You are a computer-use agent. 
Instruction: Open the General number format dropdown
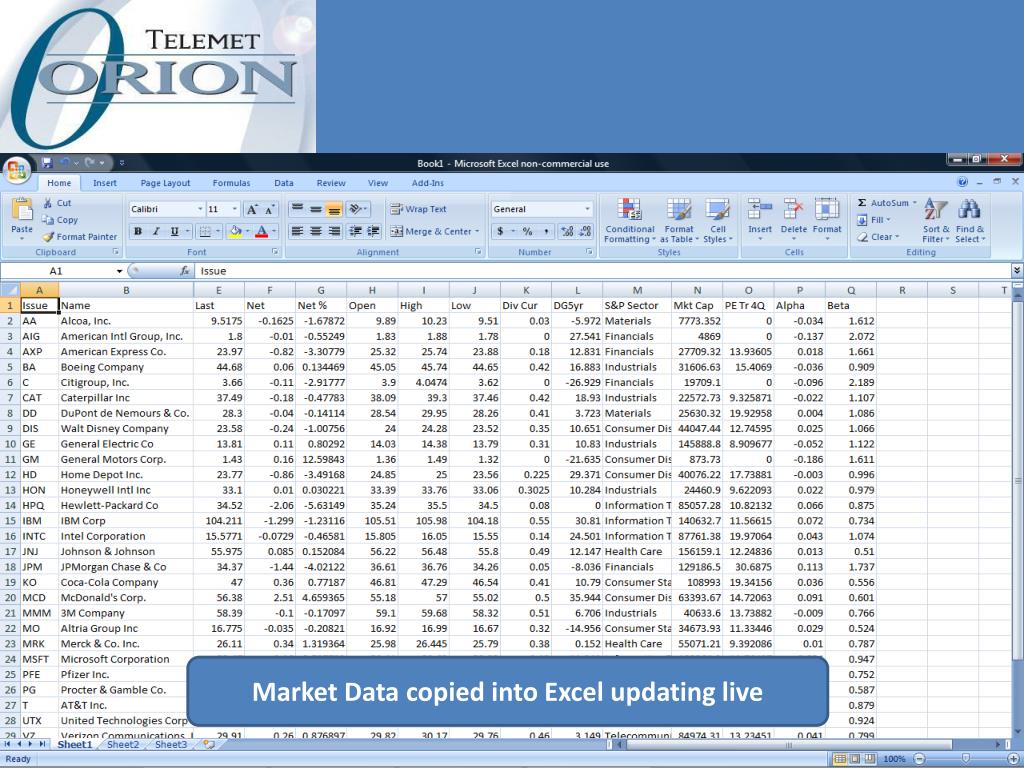click(x=587, y=209)
